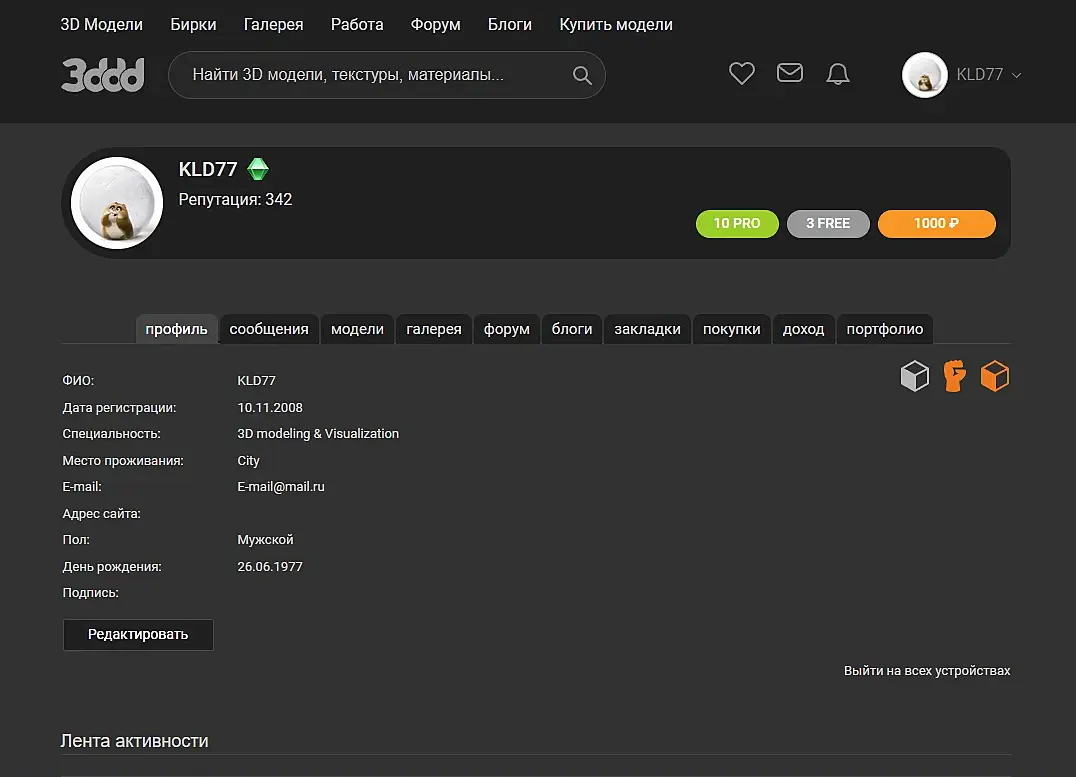The height and width of the screenshot is (777, 1076).
Task: Click the KLD77 profile heading name
Action: [x=208, y=169]
